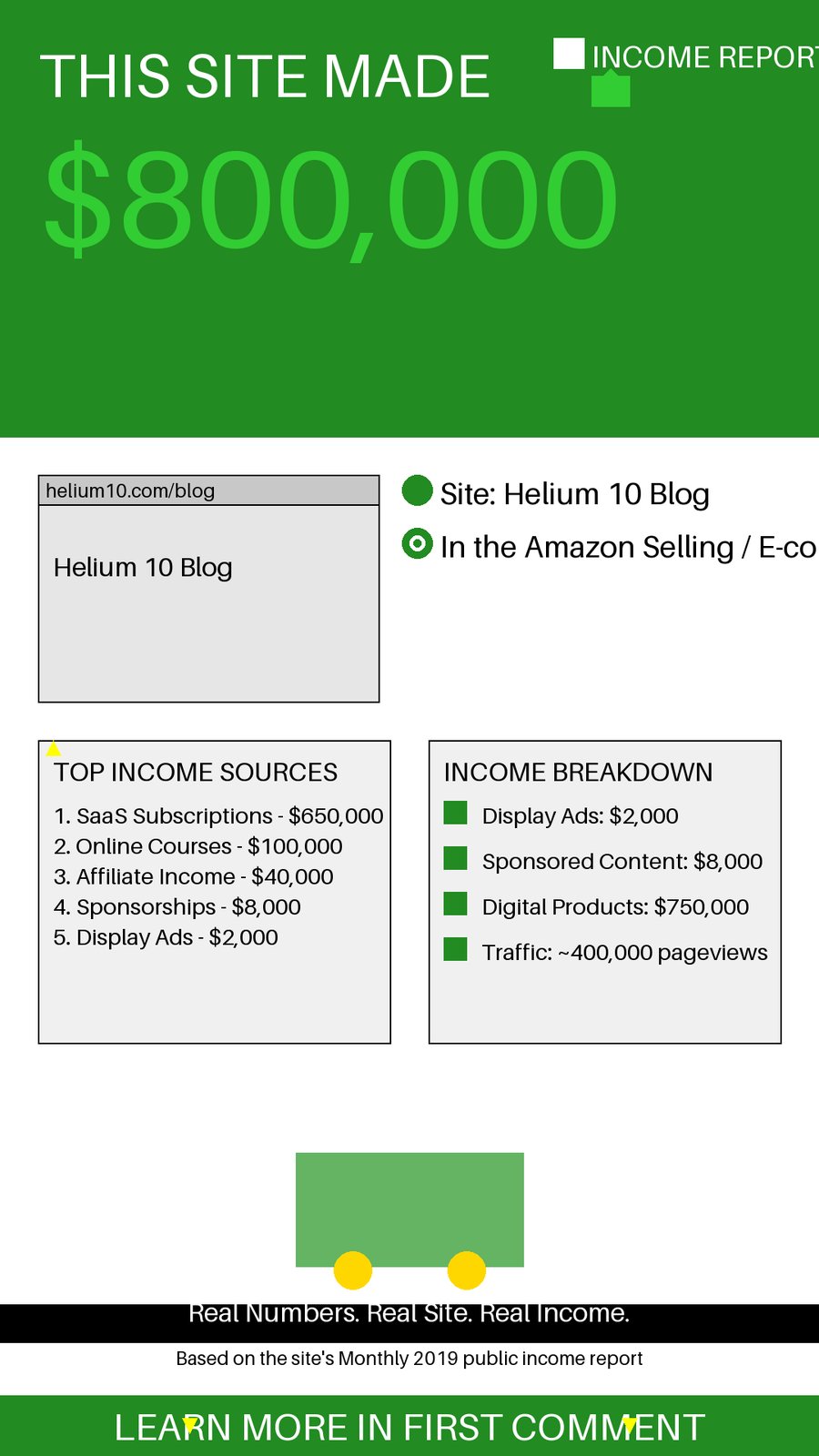Click Affiliate Income - $40,000 row
The width and height of the screenshot is (819, 1456).
[194, 876]
